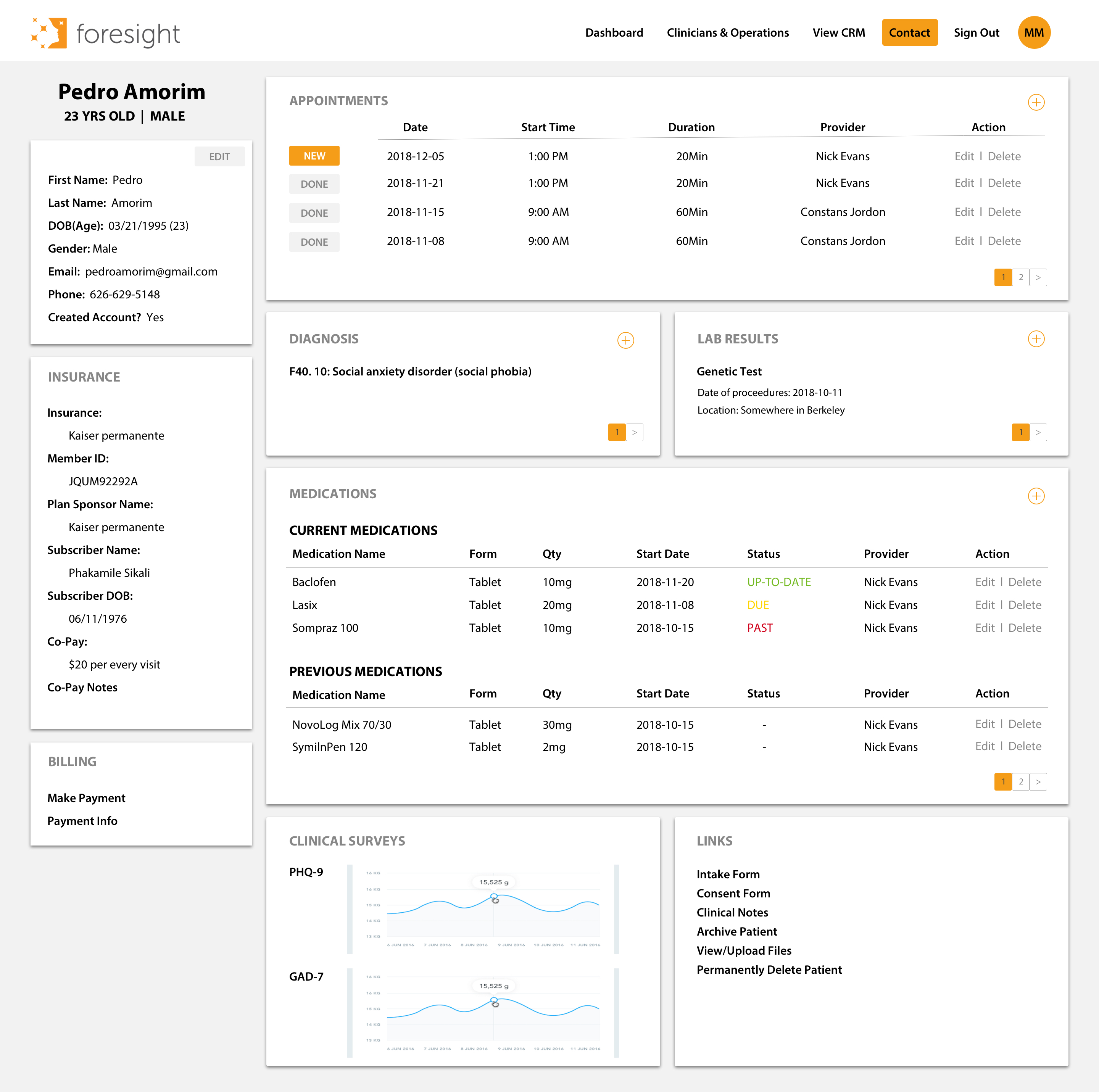Open Clinicians & Operations menu

click(728, 32)
